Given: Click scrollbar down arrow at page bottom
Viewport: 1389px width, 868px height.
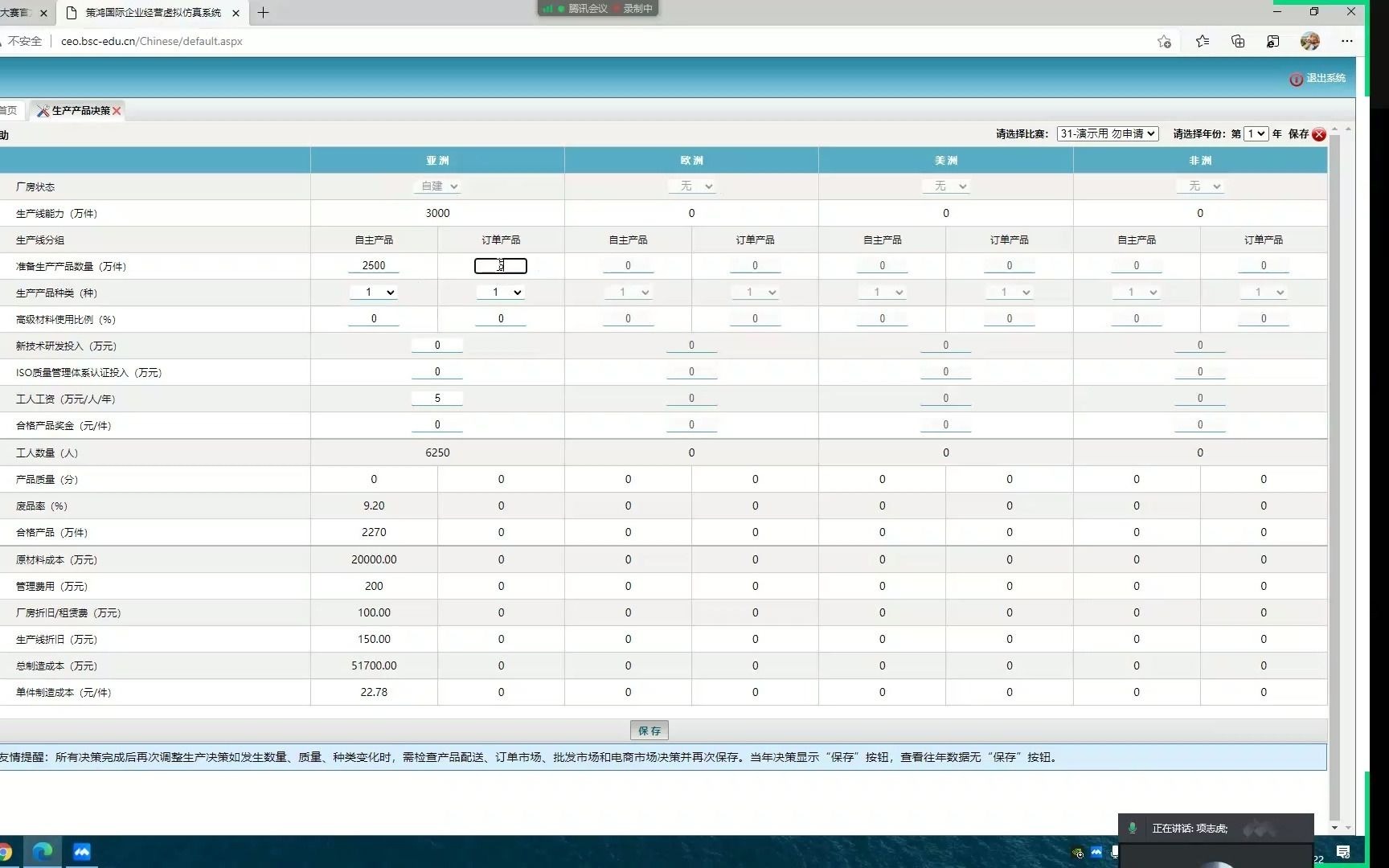Looking at the screenshot, I should point(1334,828).
